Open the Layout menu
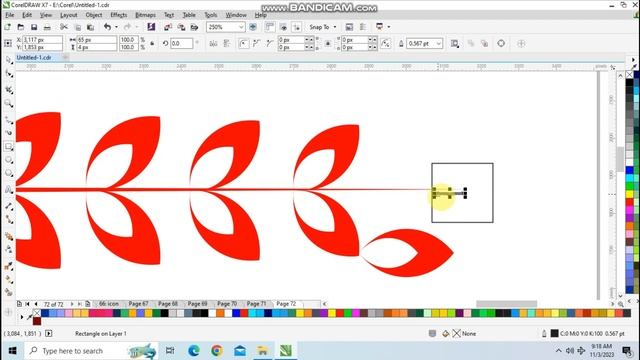640x360 pixels. click(69, 15)
